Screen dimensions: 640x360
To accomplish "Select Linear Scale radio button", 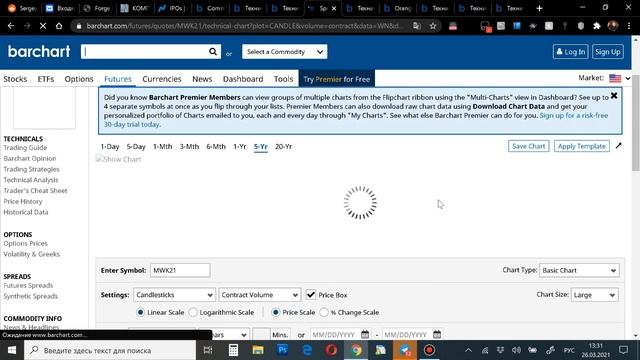I will coord(140,312).
